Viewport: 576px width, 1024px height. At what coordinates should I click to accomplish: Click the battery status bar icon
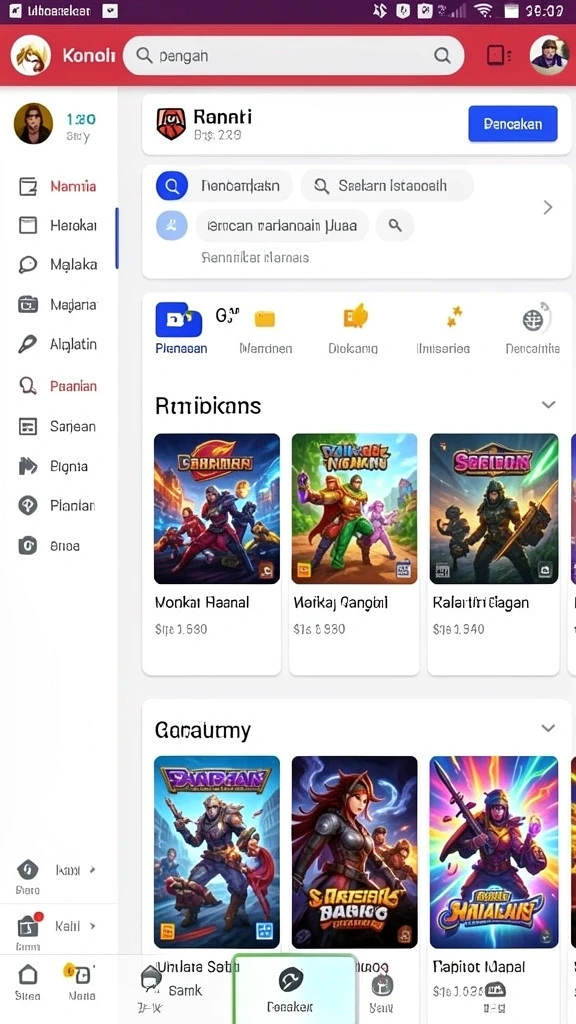511,11
